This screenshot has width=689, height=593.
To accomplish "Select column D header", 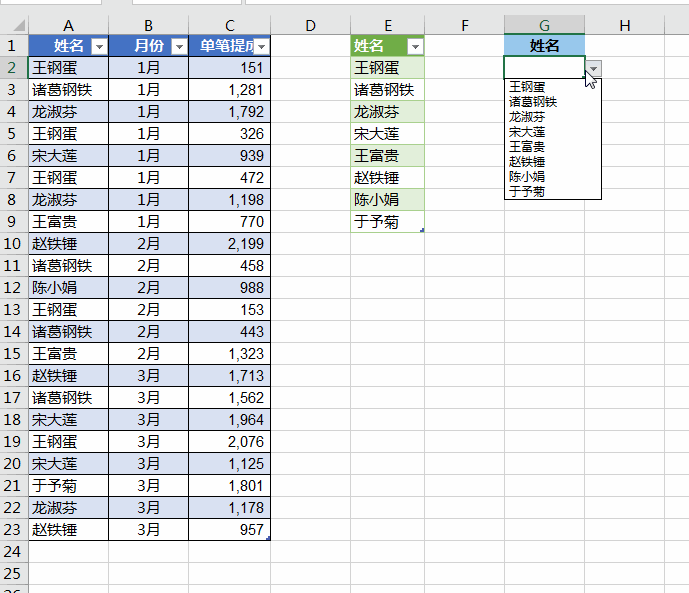I will [310, 25].
